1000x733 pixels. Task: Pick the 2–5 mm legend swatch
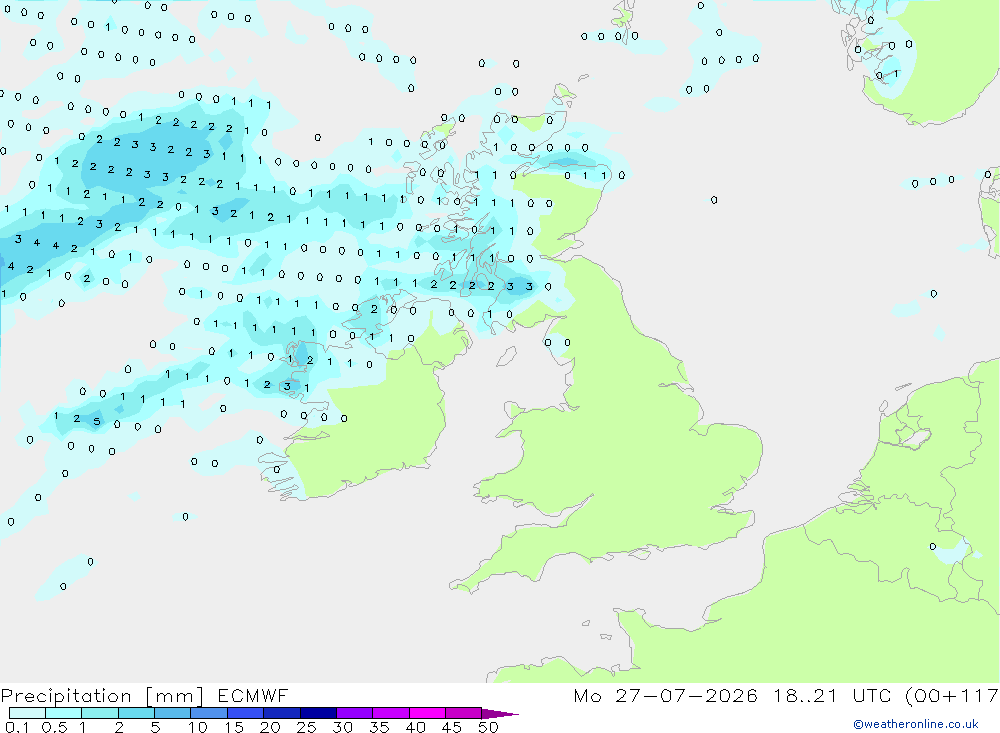click(x=136, y=713)
